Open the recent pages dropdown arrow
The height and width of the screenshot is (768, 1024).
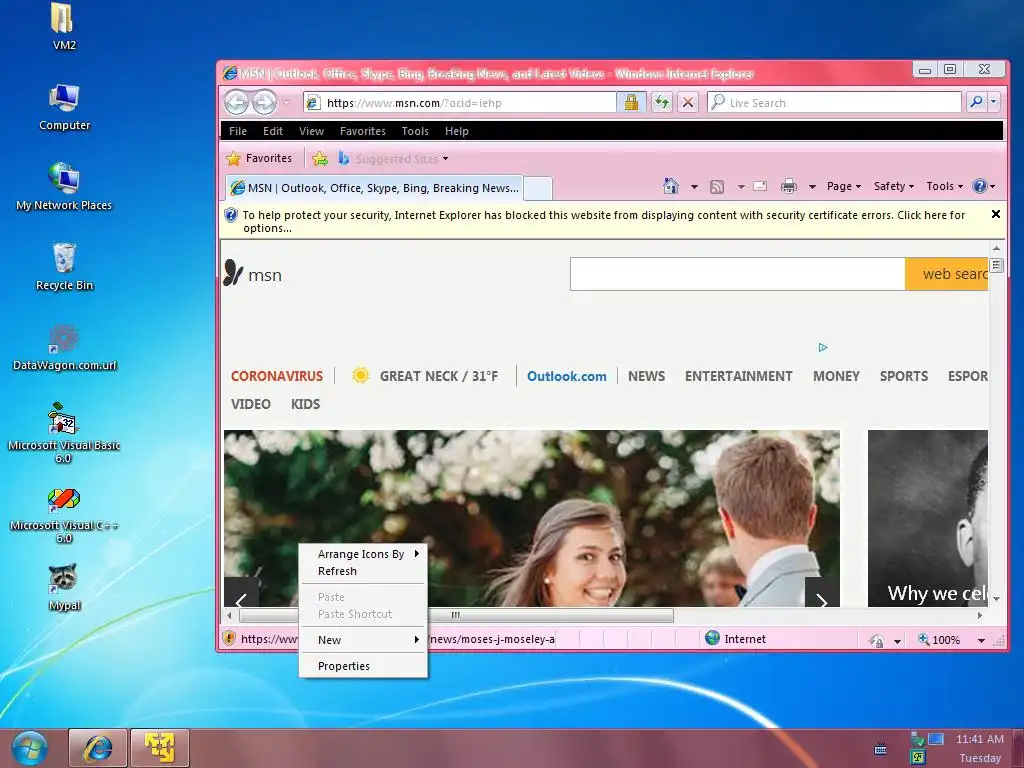pos(286,103)
